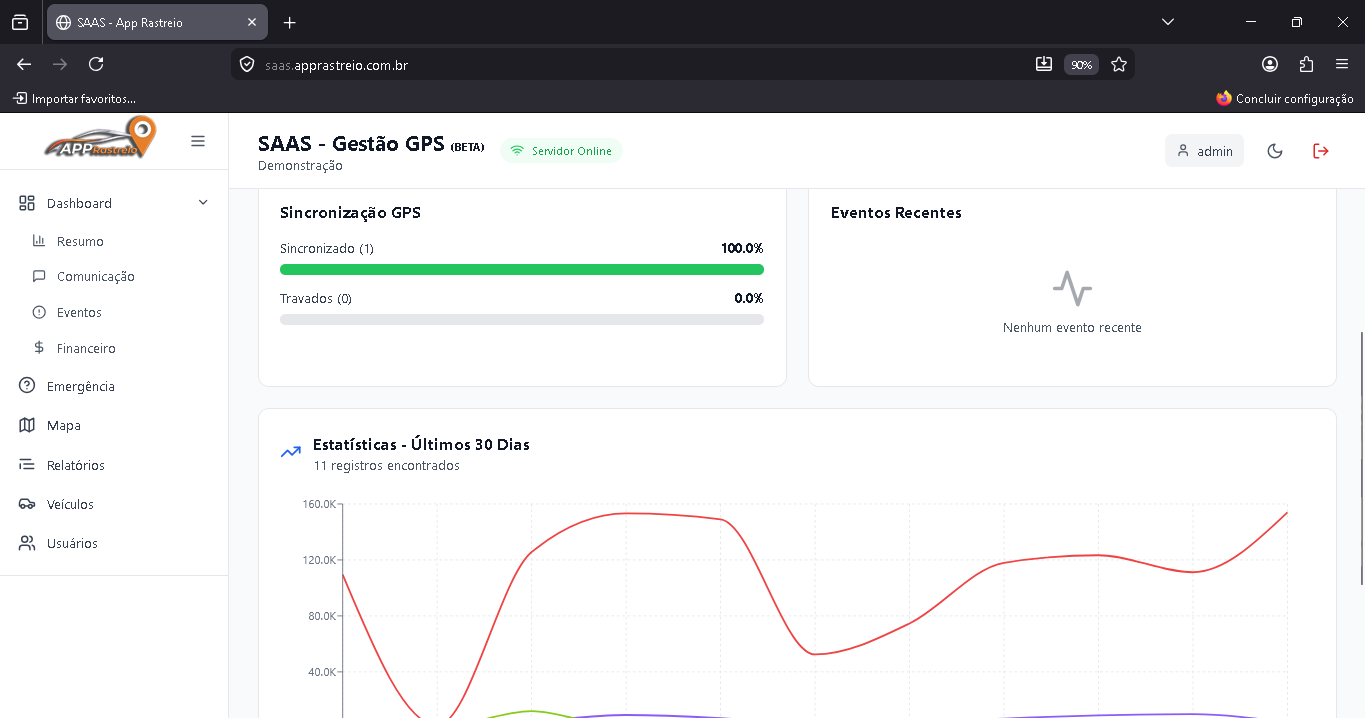Click the Eventos alert circle icon
The height and width of the screenshot is (718, 1365).
[39, 312]
